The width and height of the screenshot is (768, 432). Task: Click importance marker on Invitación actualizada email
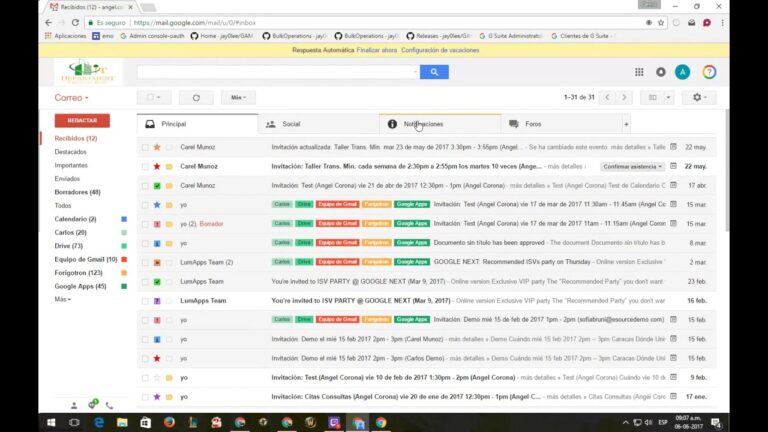169,147
